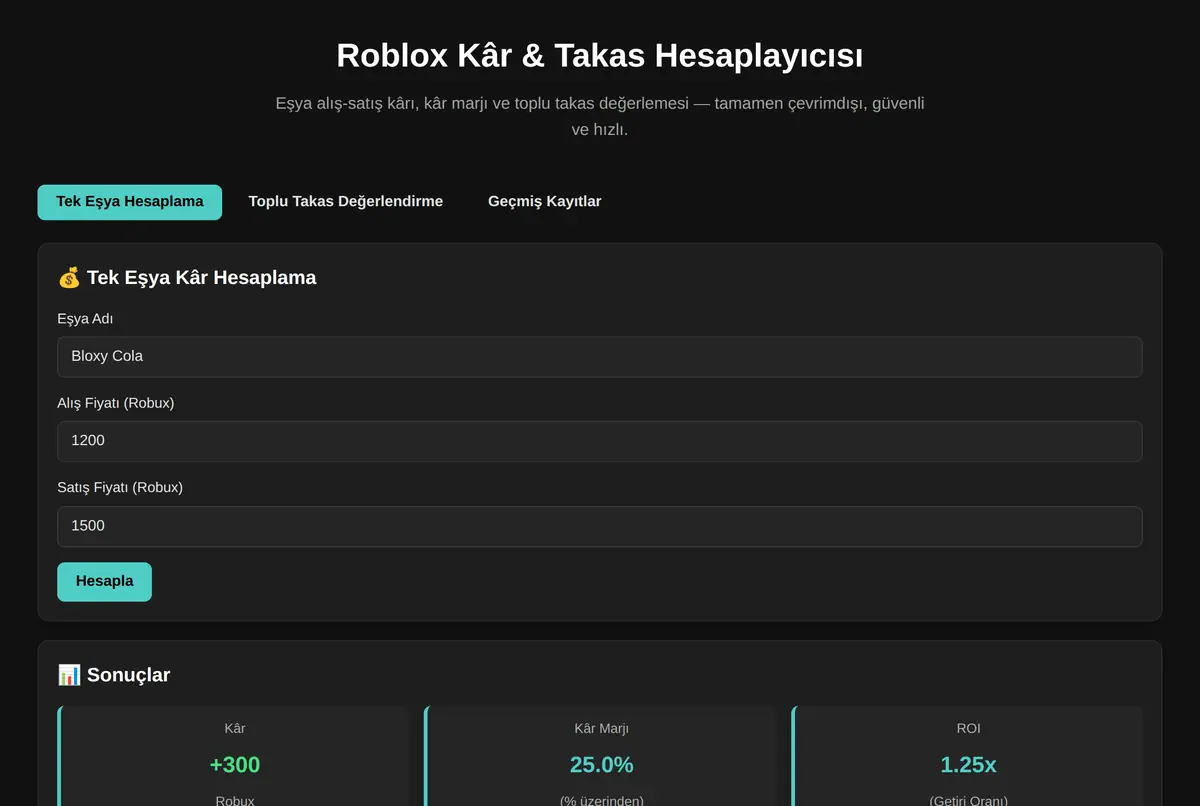1200x806 pixels.
Task: Focus the Alış Fiyatı input containing 1200
Action: pyautogui.click(x=600, y=441)
